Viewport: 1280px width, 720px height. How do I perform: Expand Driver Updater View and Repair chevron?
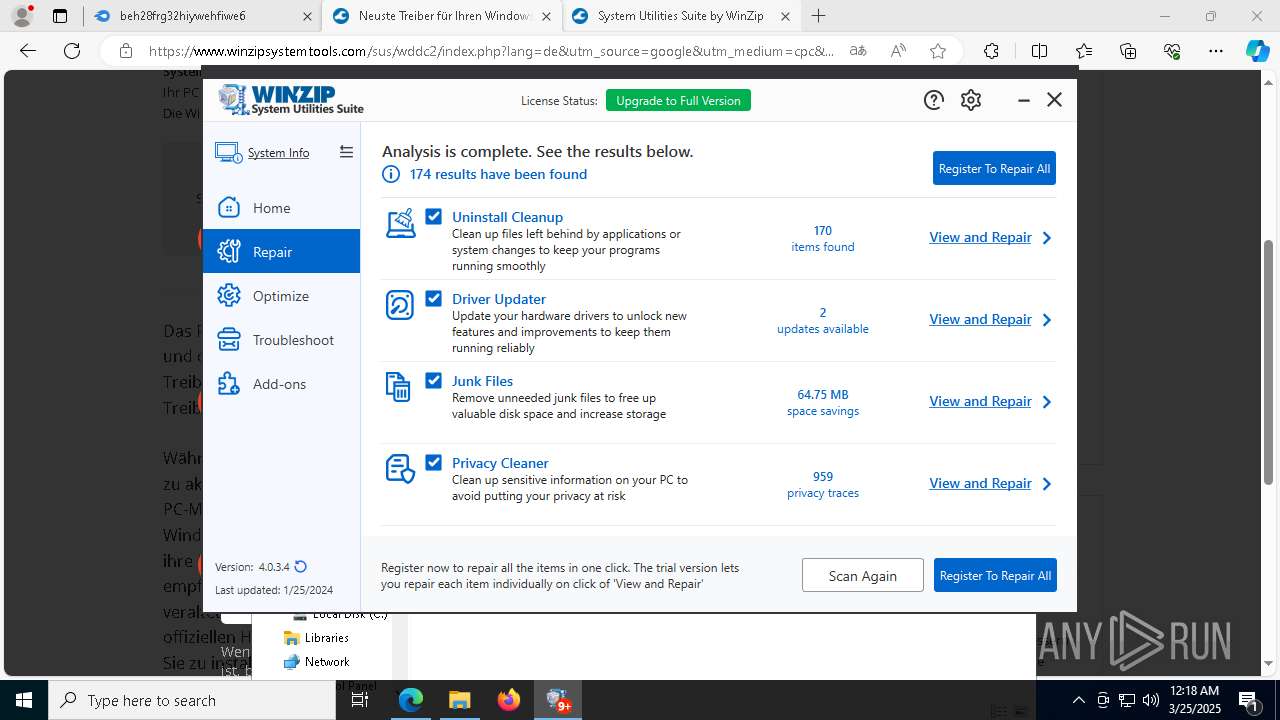click(x=1047, y=320)
